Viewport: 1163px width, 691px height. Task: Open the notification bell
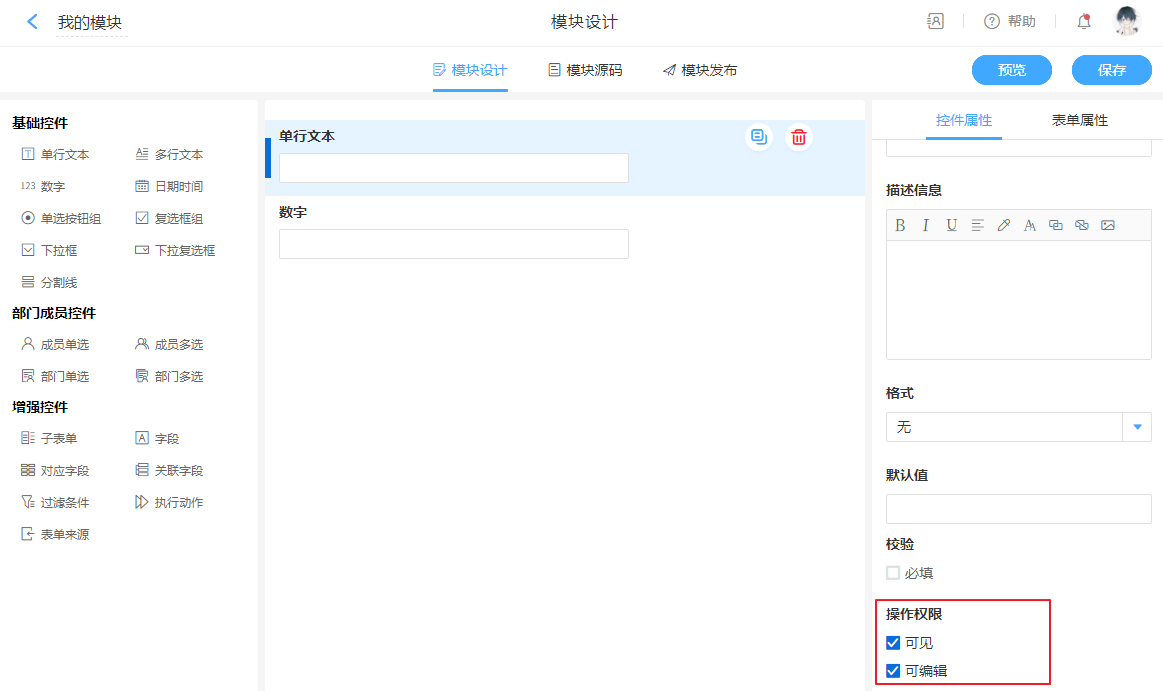[x=1084, y=22]
